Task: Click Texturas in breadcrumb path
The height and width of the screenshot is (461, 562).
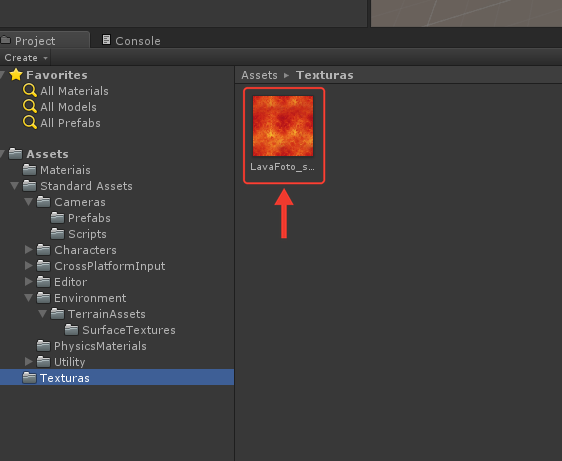Action: [x=324, y=75]
